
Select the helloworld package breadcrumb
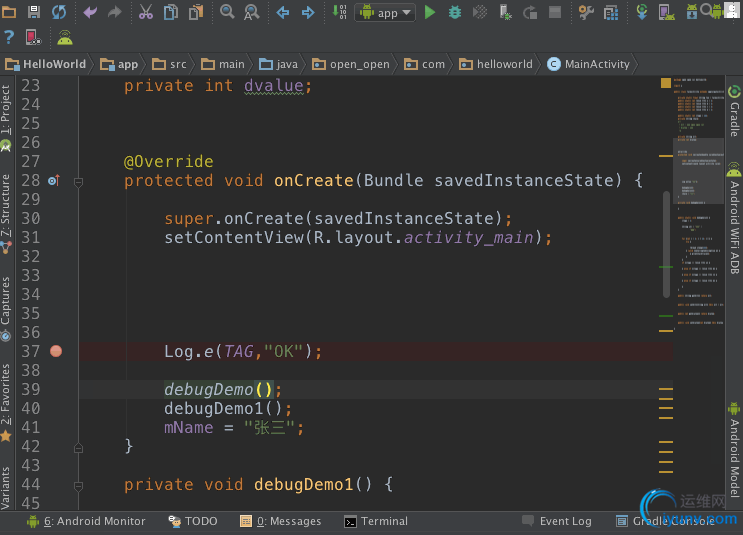pos(496,64)
